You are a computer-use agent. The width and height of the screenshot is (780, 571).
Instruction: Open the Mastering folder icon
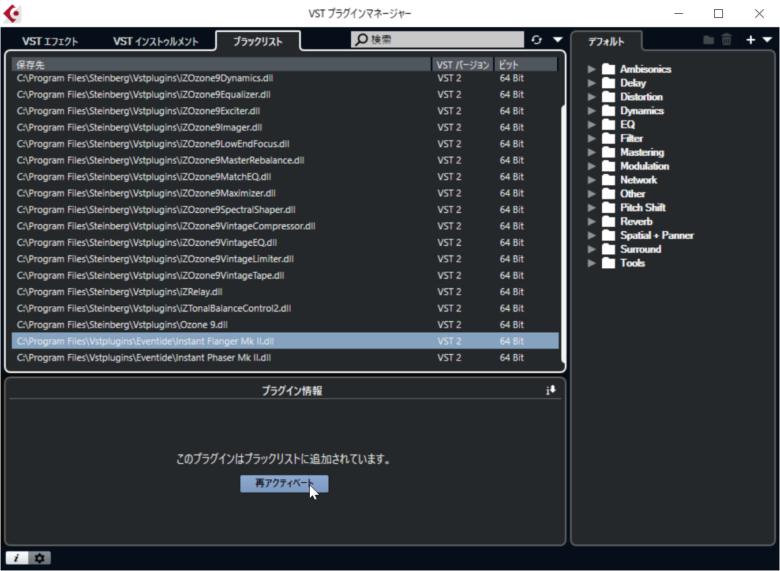tap(607, 153)
